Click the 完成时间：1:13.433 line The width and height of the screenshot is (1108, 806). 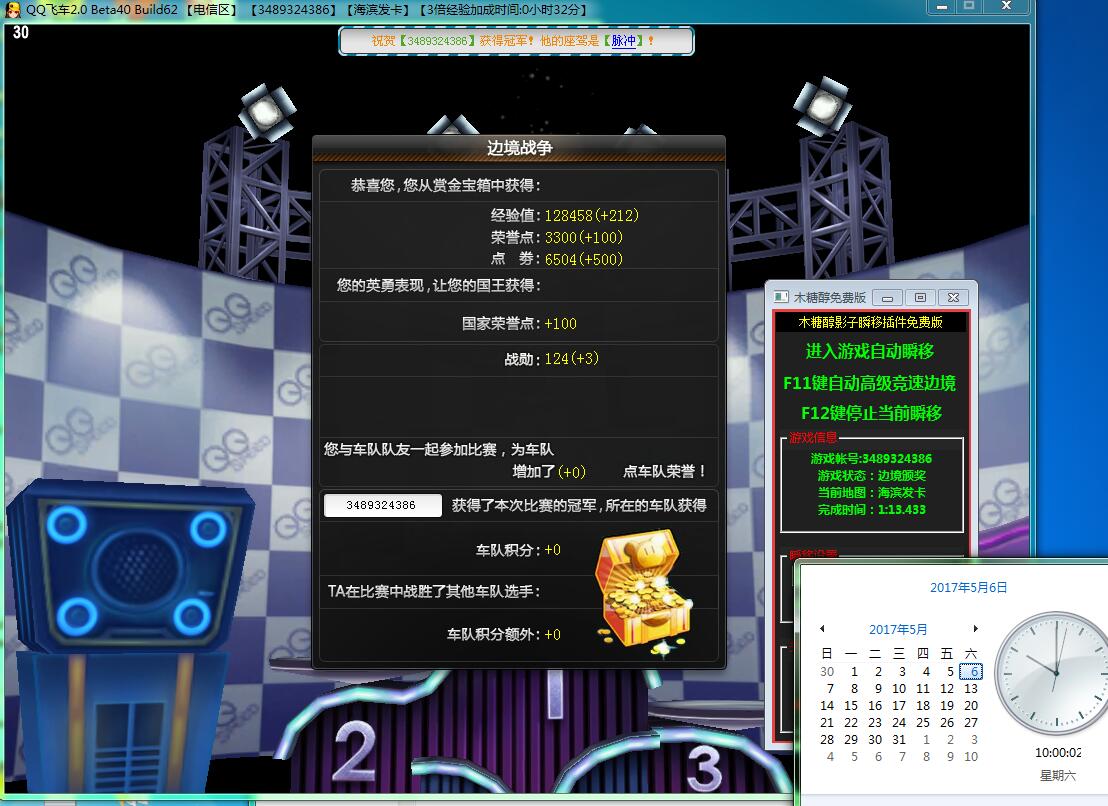(x=871, y=509)
